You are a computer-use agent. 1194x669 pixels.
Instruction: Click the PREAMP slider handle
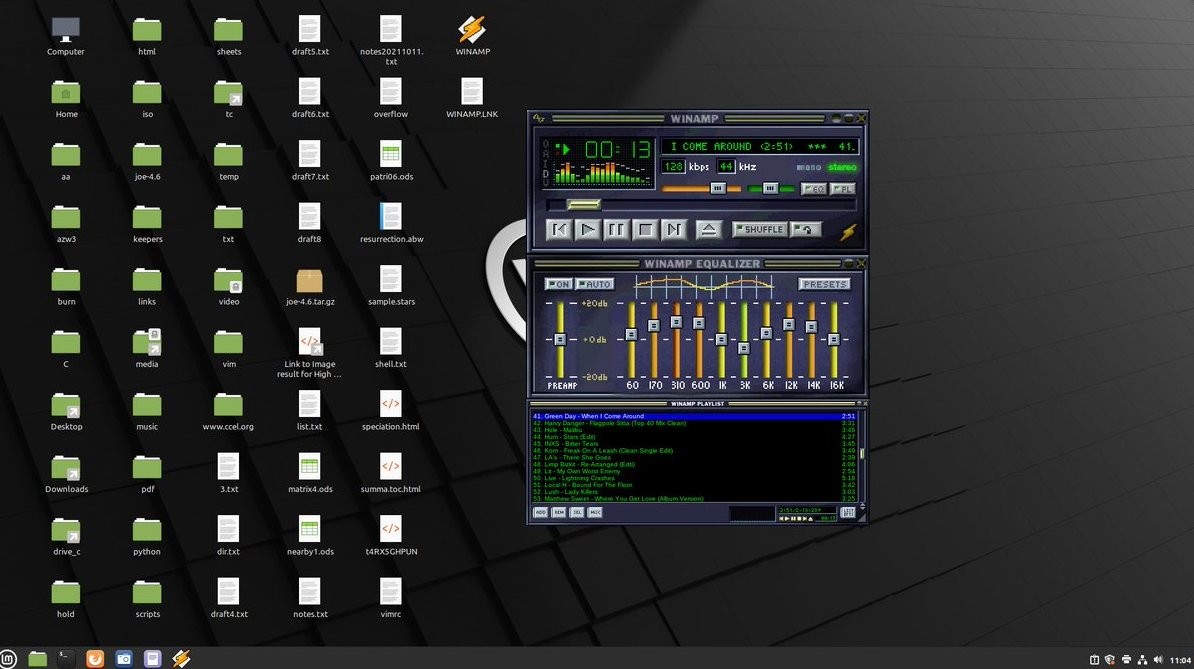(x=560, y=340)
